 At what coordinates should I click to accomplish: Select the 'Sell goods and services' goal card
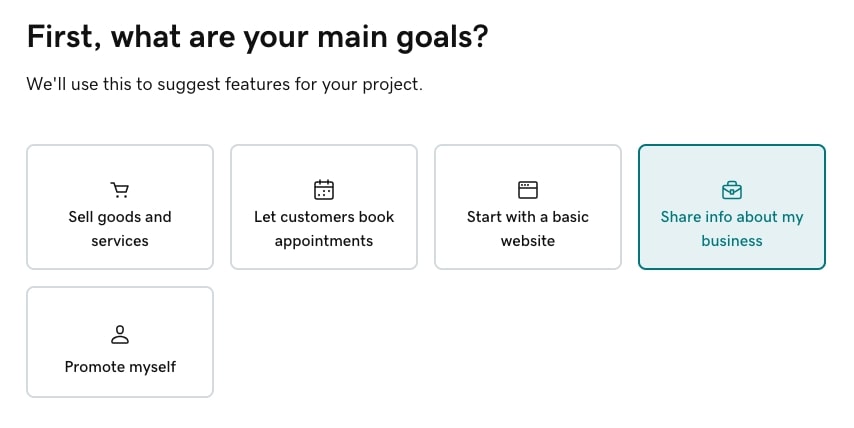tap(120, 207)
